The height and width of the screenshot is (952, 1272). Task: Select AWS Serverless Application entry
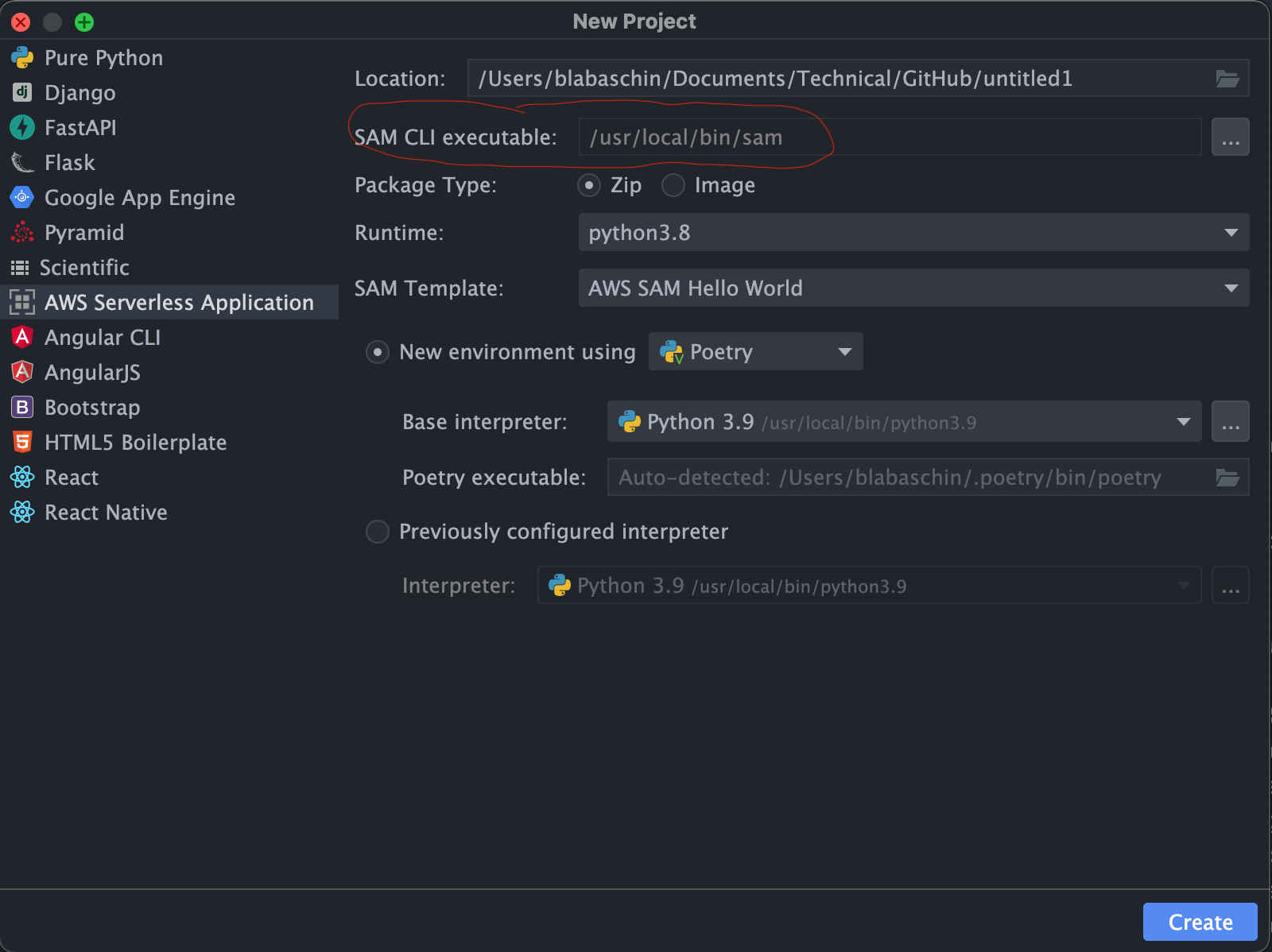pos(169,302)
